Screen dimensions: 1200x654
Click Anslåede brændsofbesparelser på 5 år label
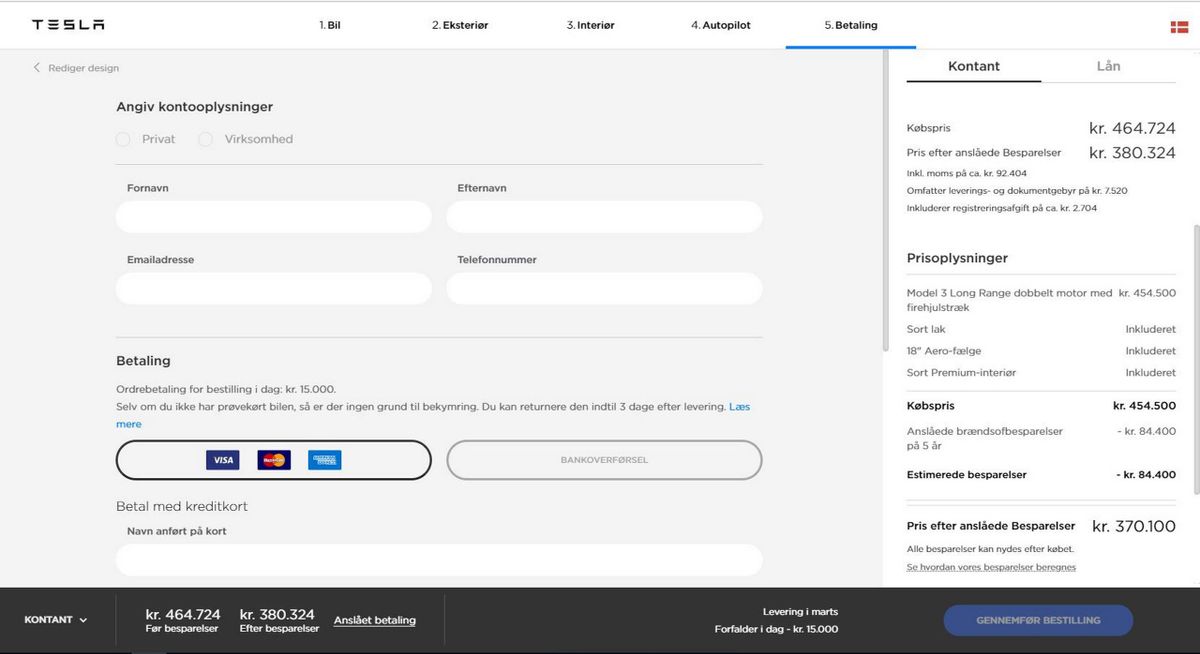[x=985, y=438]
